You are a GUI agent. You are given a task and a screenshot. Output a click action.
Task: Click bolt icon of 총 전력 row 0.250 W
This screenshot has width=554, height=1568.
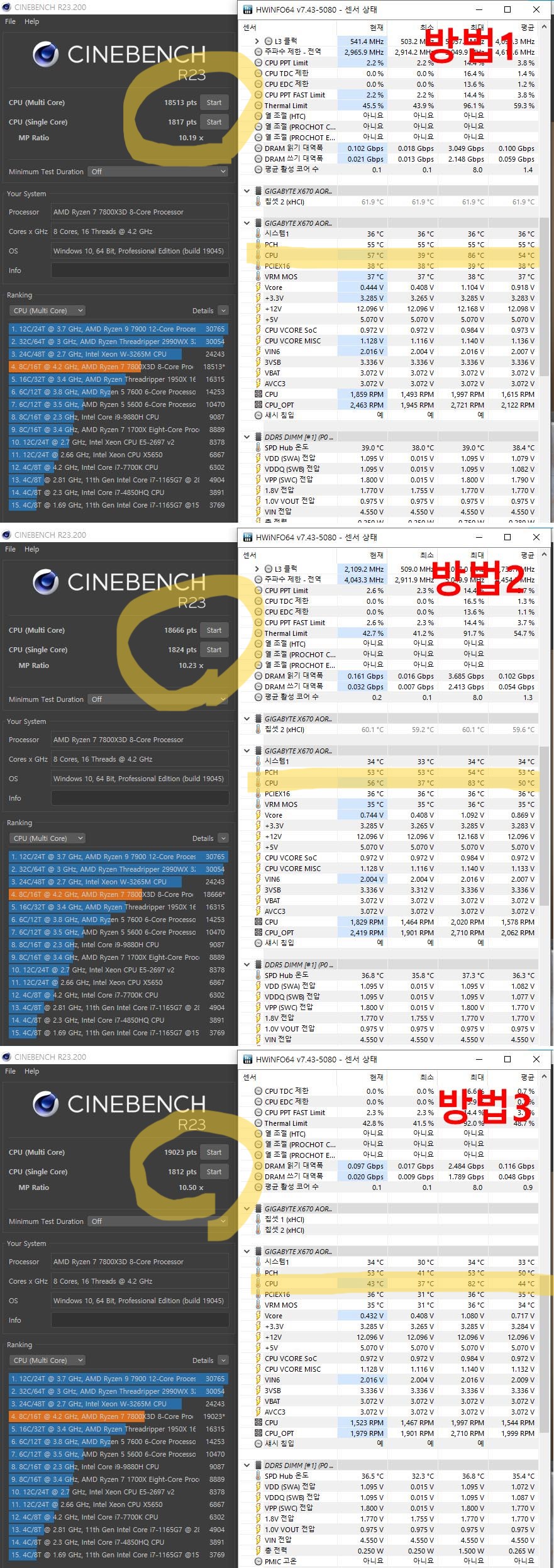[x=258, y=1551]
